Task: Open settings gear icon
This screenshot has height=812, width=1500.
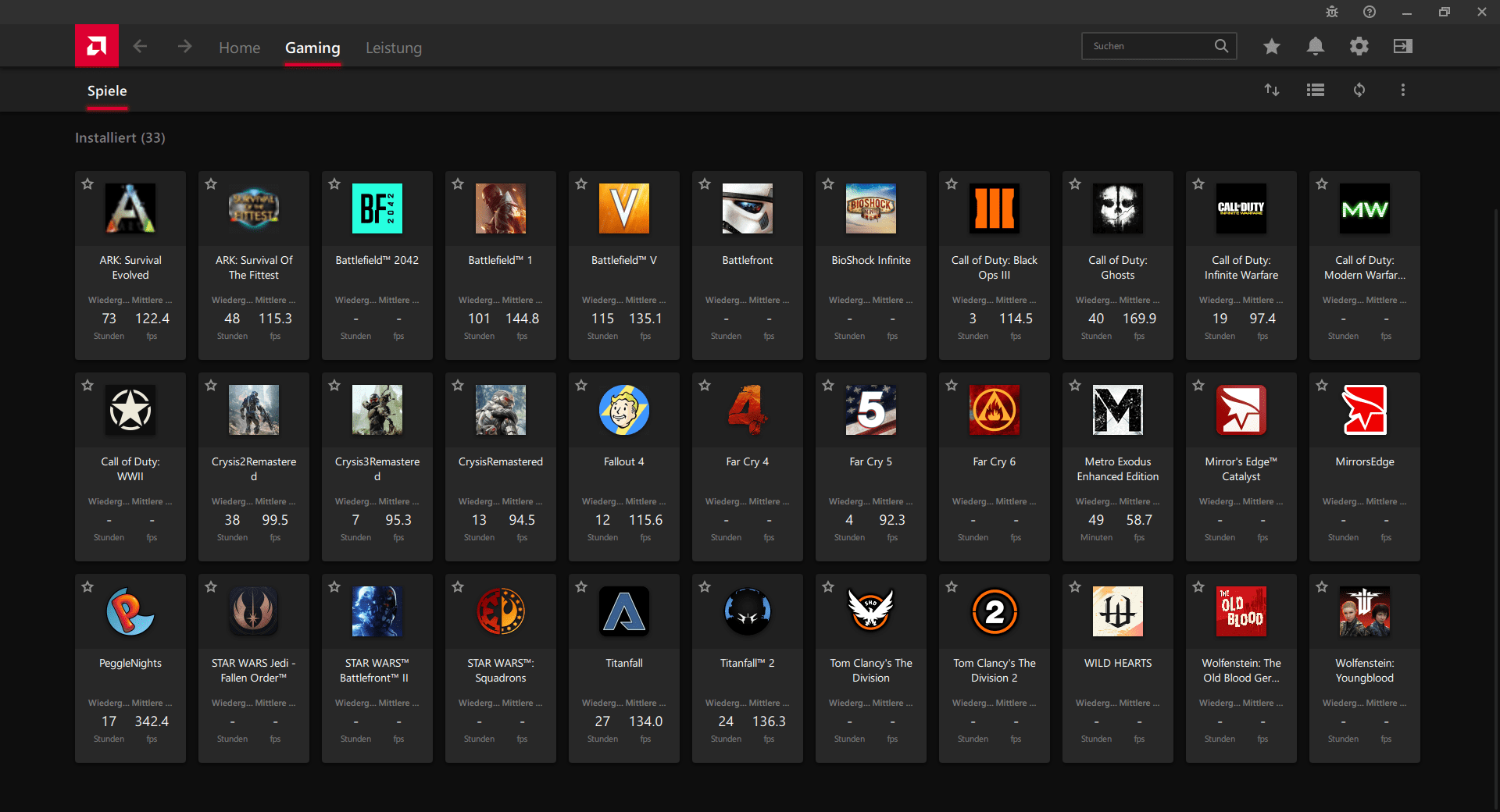Action: point(1359,47)
